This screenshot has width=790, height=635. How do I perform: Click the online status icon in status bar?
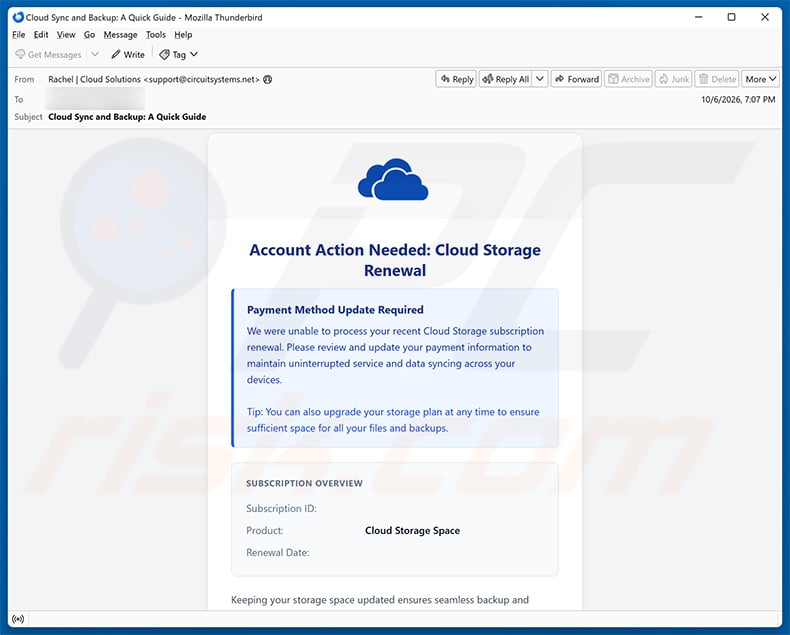tap(18, 619)
